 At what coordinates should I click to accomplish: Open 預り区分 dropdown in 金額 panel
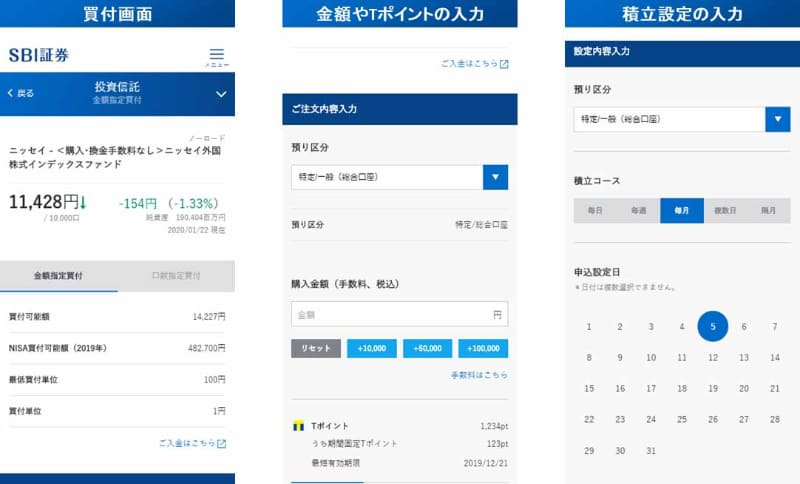click(399, 177)
